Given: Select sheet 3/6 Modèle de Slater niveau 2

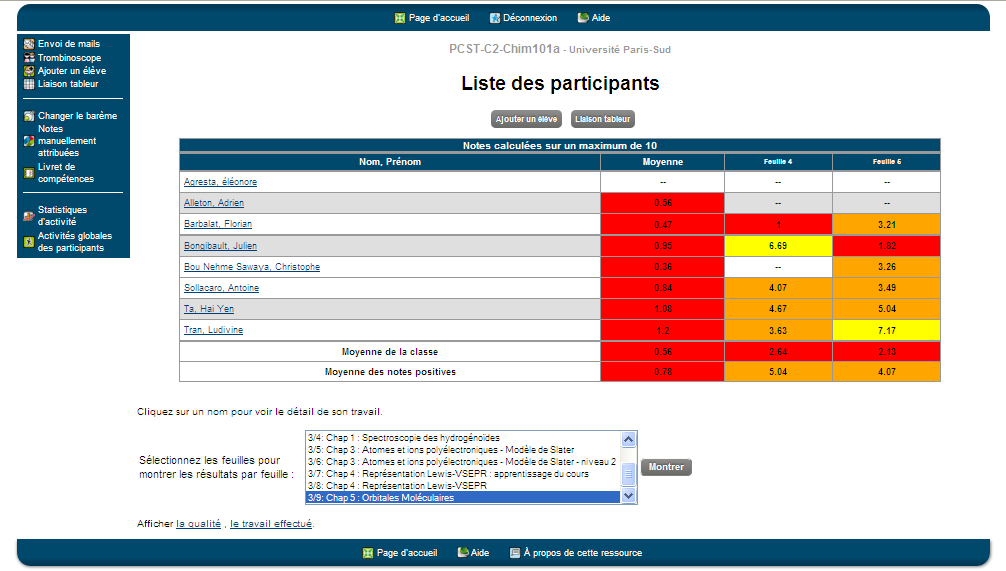Looking at the screenshot, I should pyautogui.click(x=463, y=462).
